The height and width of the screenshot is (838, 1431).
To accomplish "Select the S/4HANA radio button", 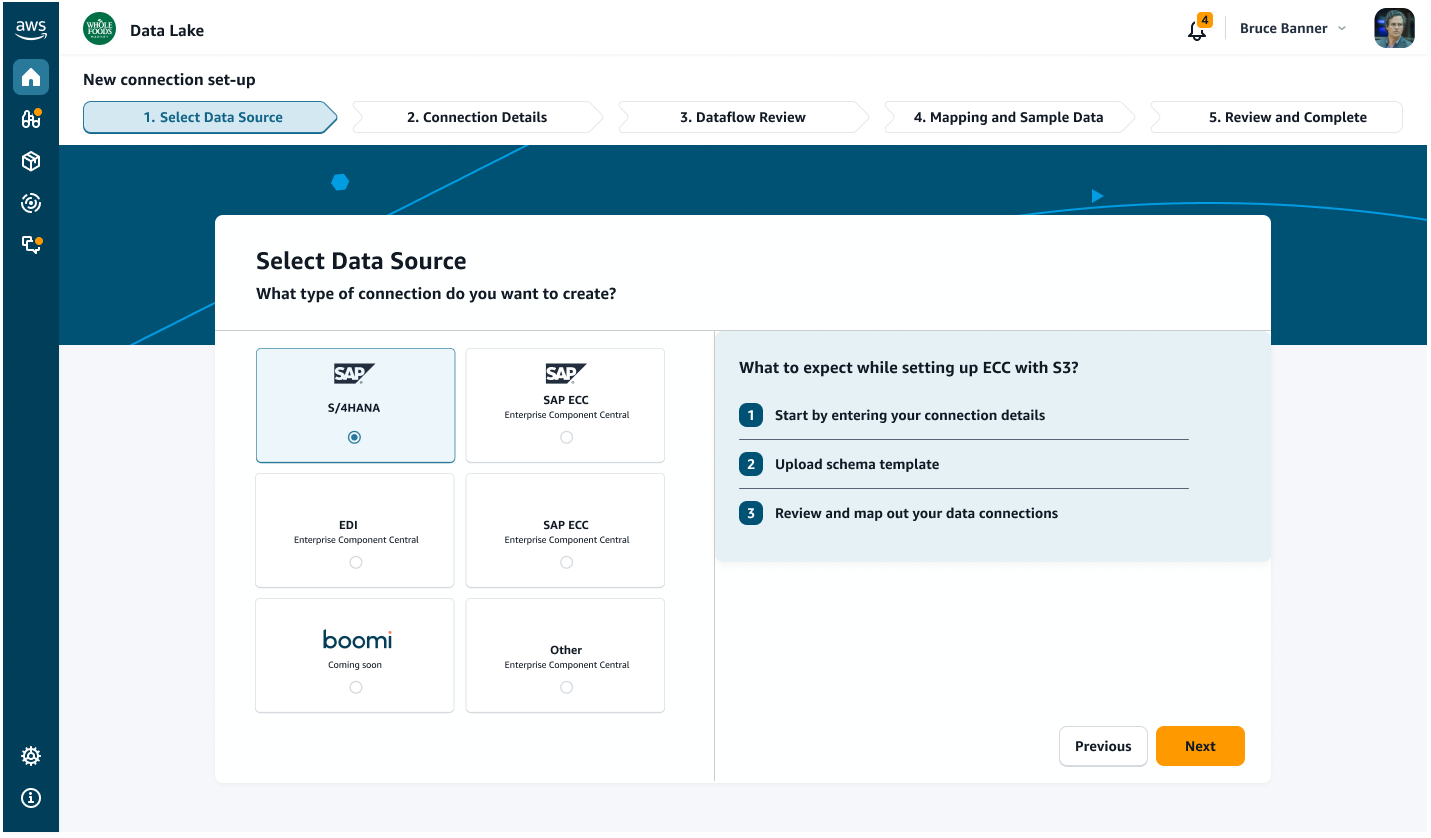I will click(x=354, y=437).
